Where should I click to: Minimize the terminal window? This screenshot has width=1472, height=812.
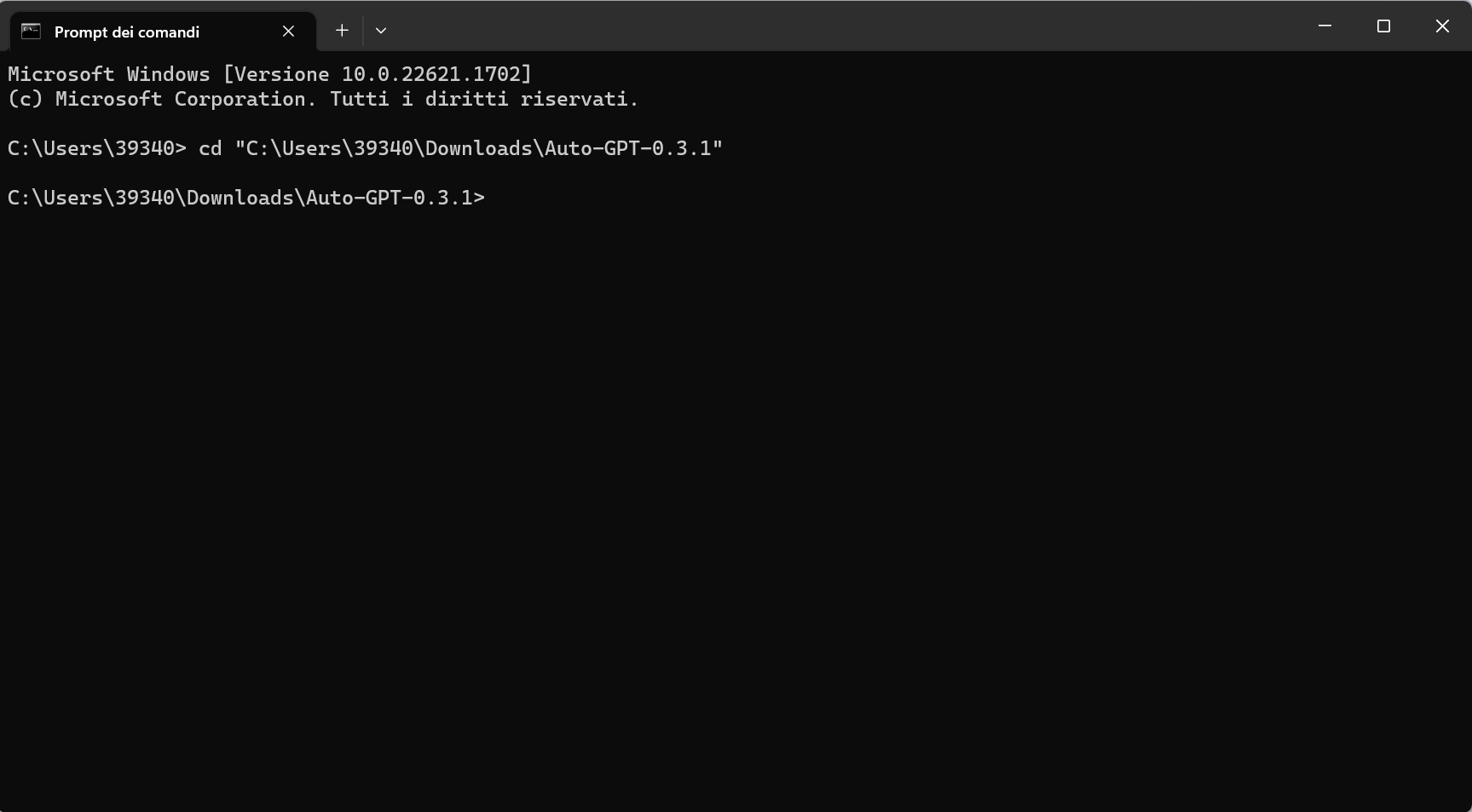point(1324,26)
